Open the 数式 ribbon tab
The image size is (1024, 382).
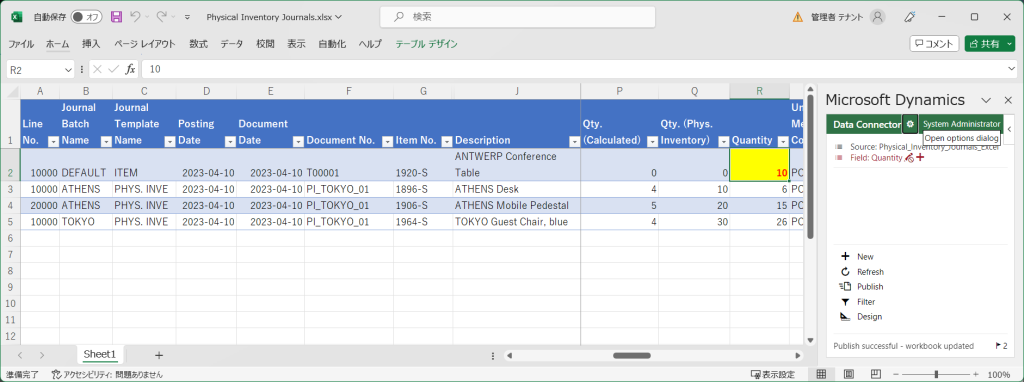pyautogui.click(x=199, y=44)
